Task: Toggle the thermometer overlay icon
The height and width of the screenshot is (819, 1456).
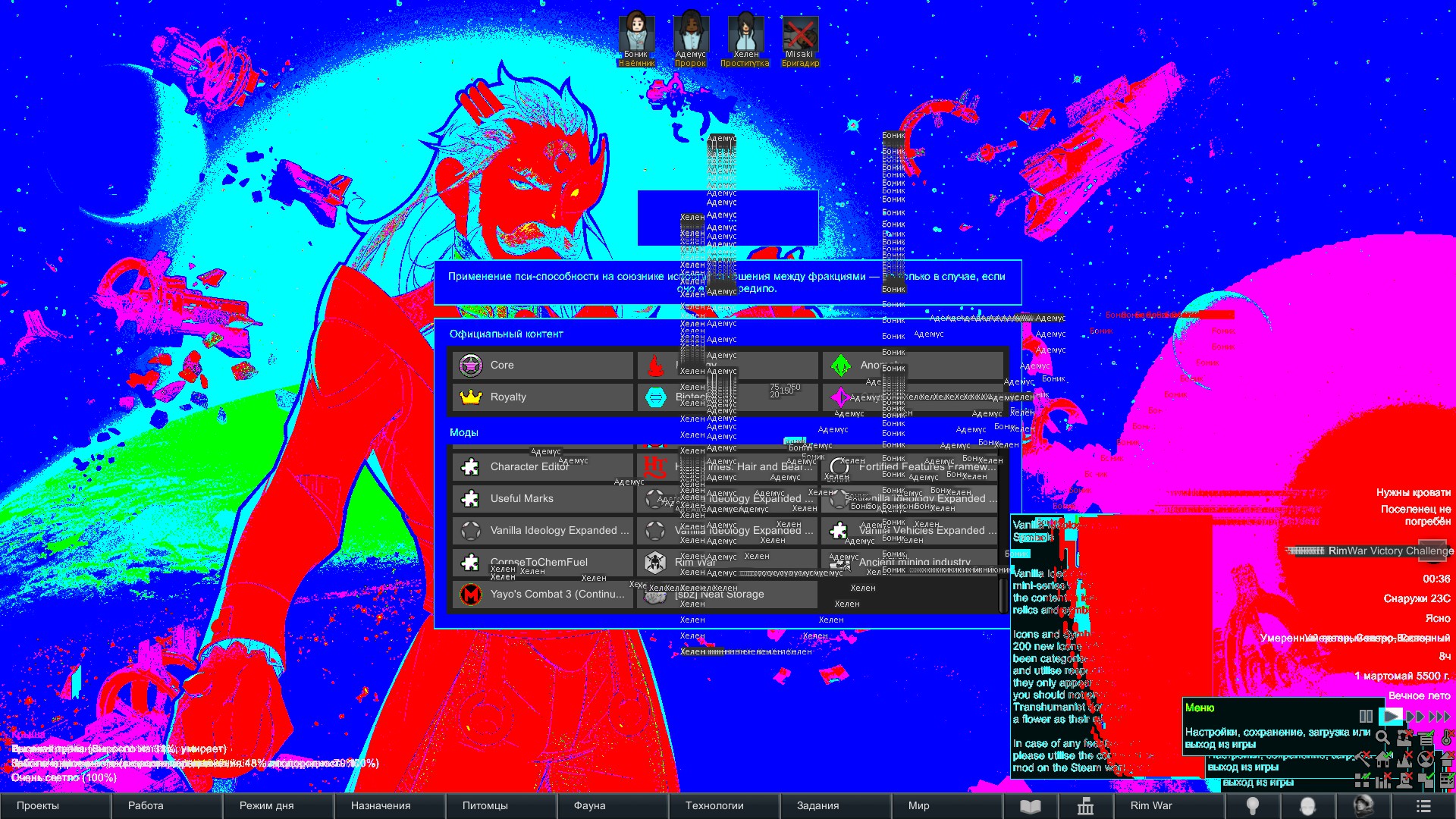Action: 1447,737
